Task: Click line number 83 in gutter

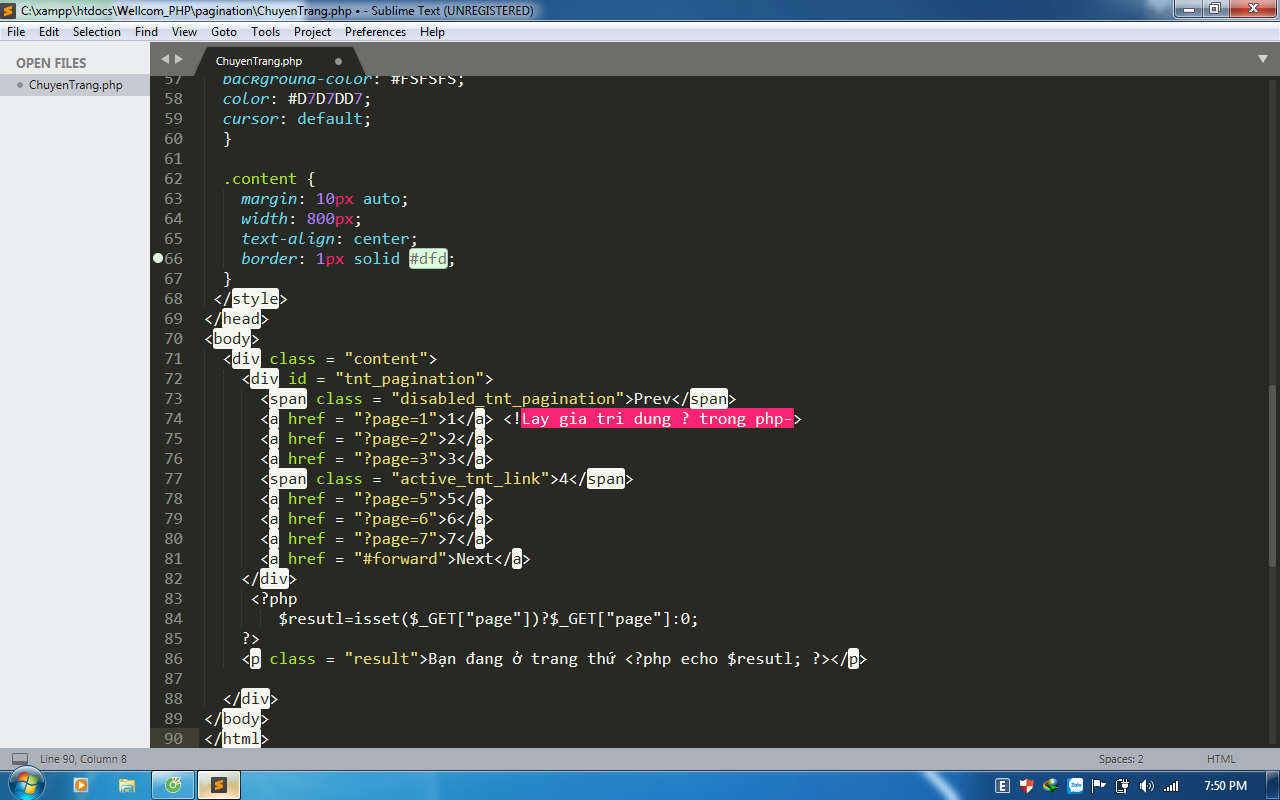Action: click(173, 599)
